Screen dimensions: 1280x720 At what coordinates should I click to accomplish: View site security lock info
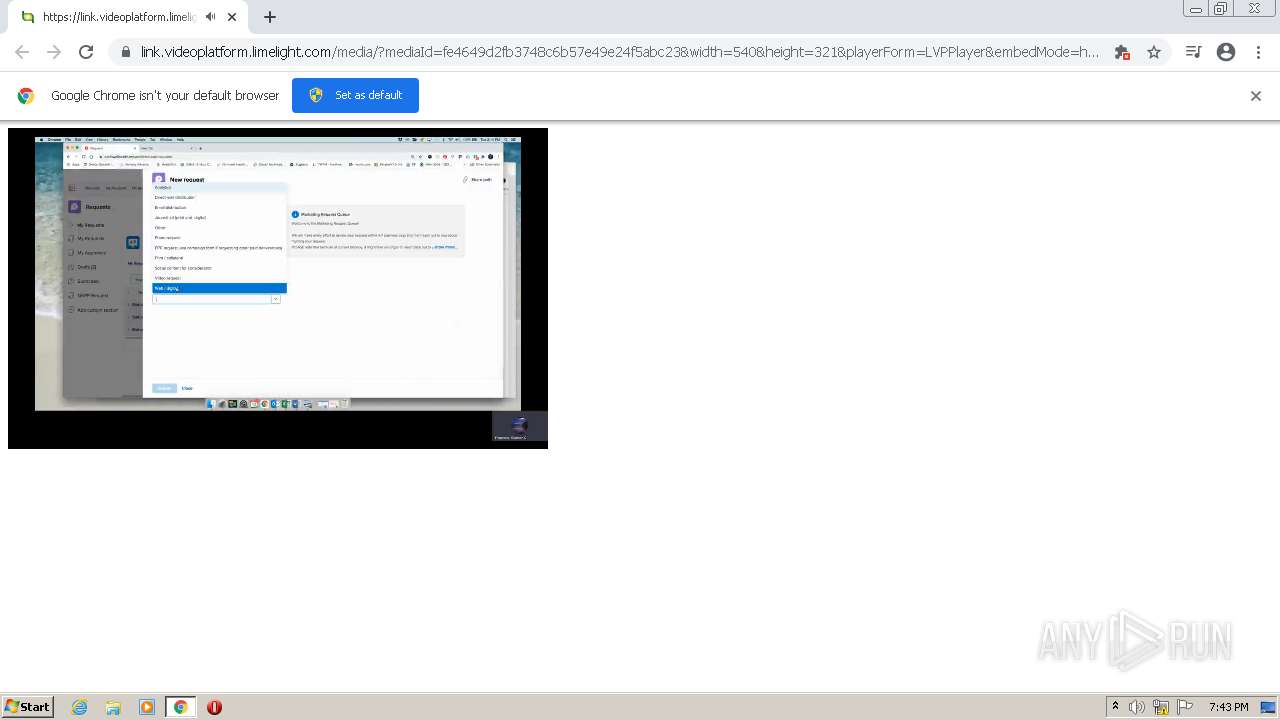coord(125,52)
